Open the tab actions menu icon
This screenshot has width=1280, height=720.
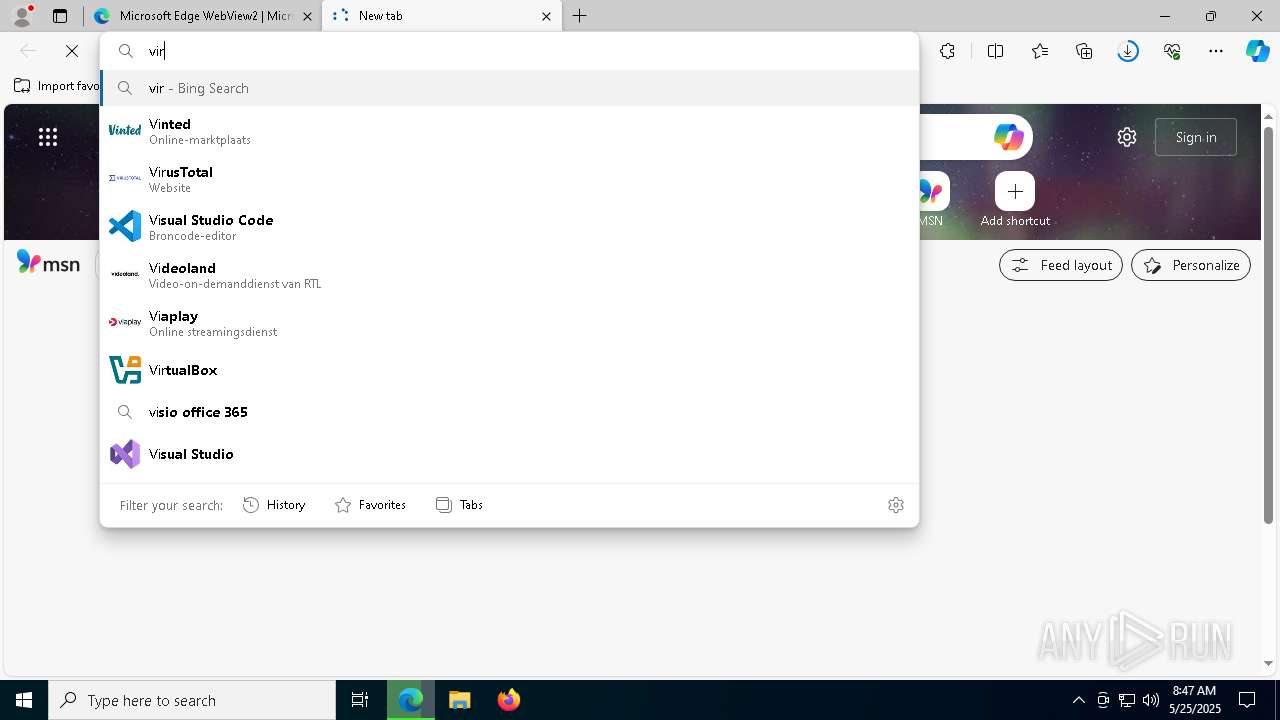(60, 16)
